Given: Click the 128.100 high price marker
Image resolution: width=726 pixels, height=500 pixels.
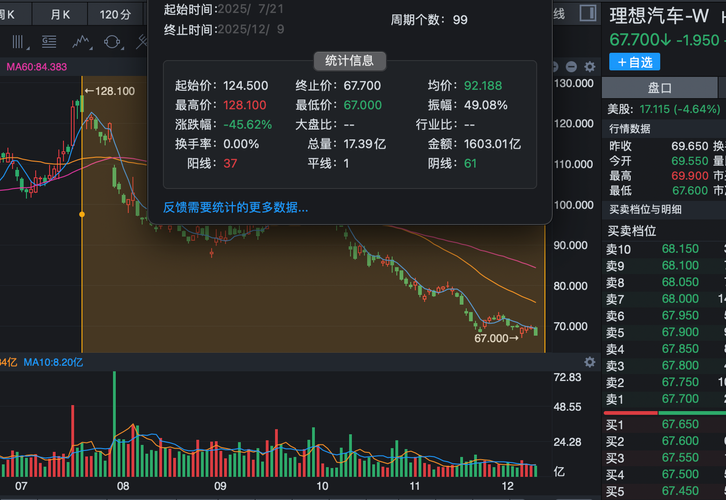Looking at the screenshot, I should (x=111, y=91).
